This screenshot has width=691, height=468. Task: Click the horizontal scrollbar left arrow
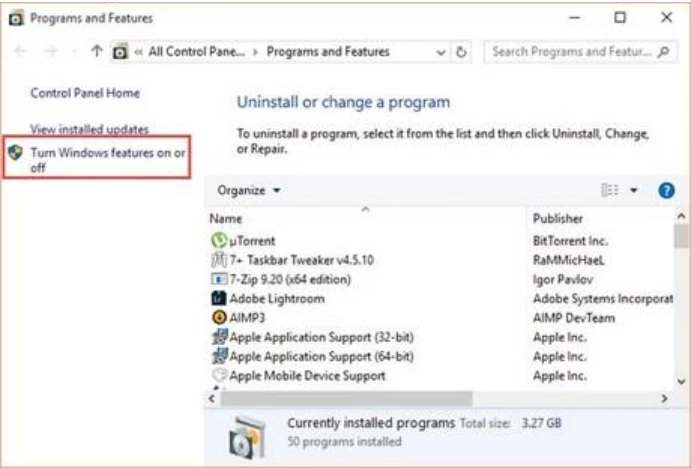point(212,398)
